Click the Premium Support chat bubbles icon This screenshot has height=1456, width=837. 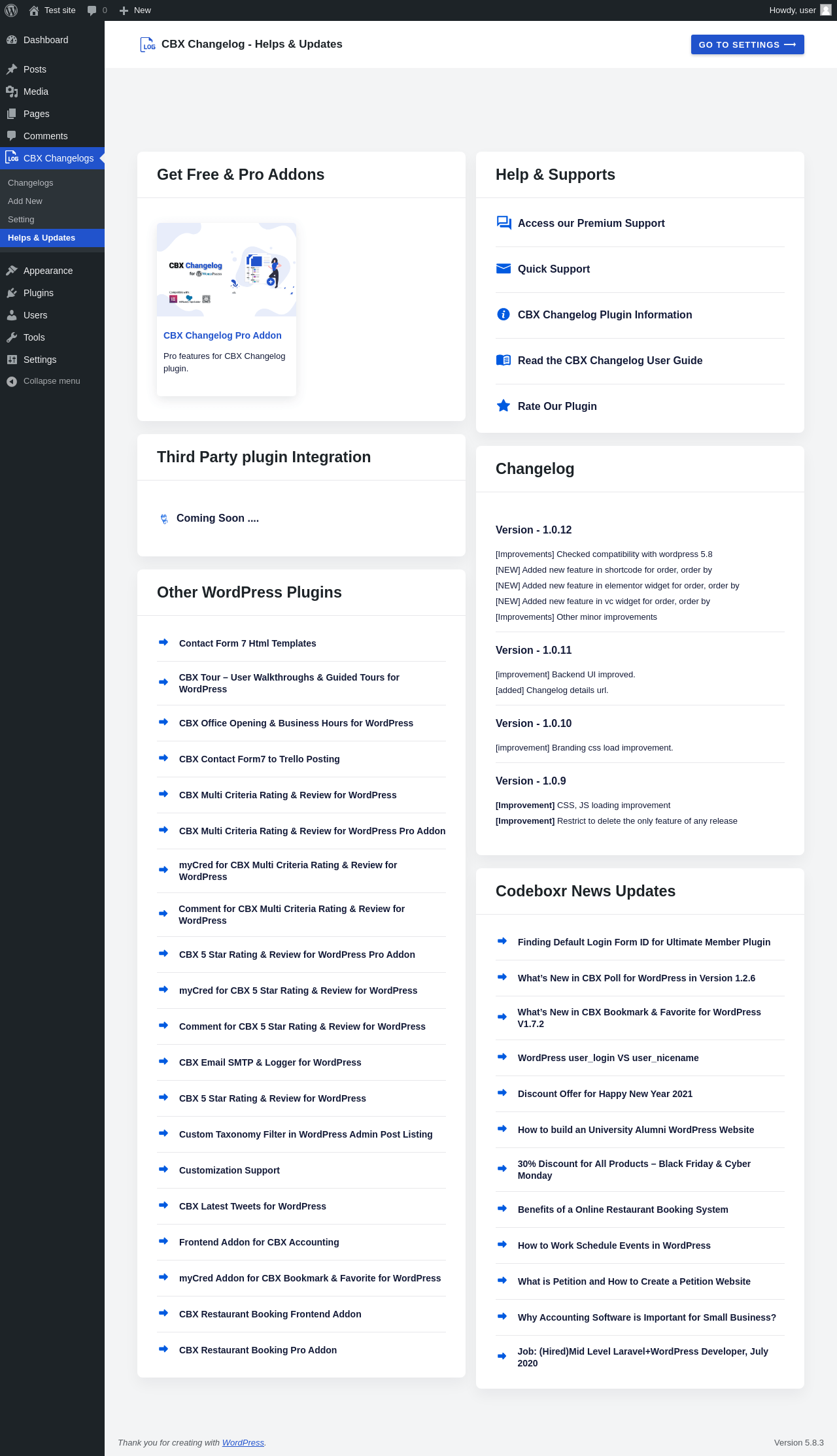[504, 223]
